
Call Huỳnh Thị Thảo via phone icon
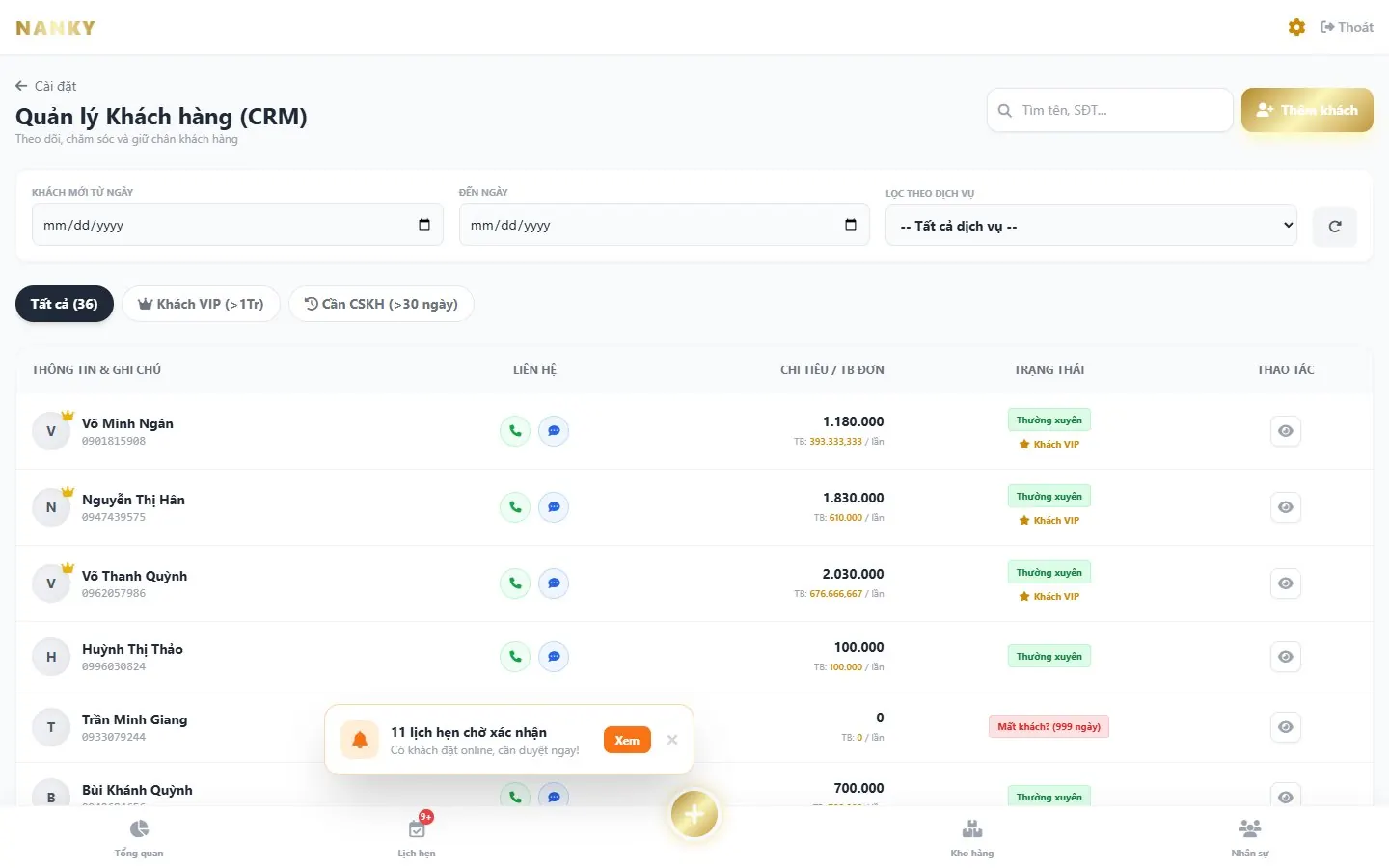point(515,657)
